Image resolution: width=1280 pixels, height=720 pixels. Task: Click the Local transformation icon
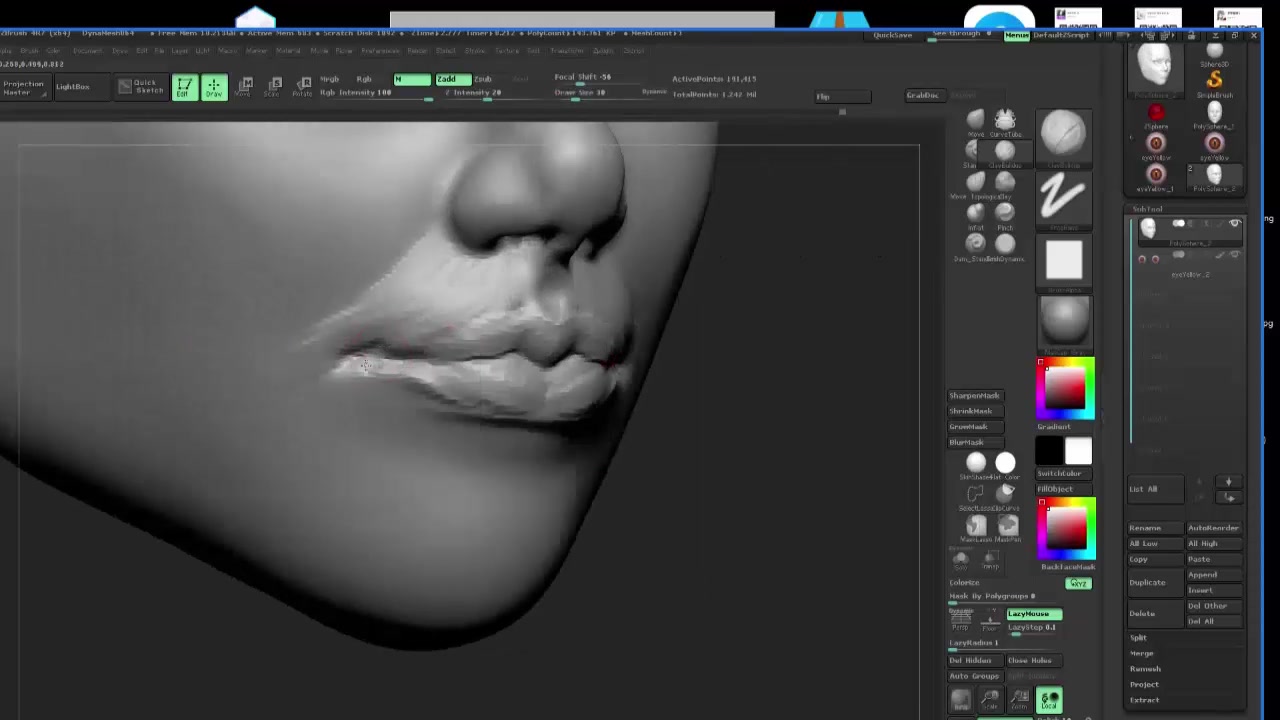tap(1049, 700)
